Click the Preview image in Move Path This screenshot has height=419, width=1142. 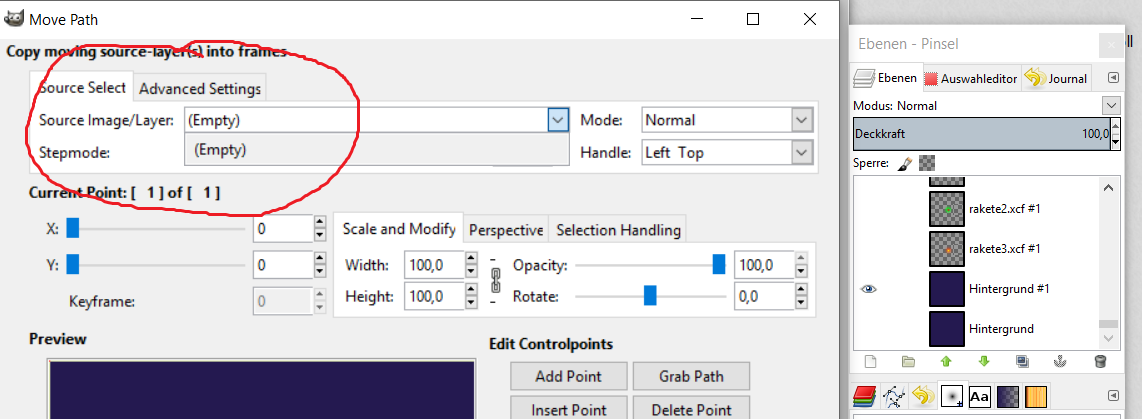pyautogui.click(x=261, y=390)
